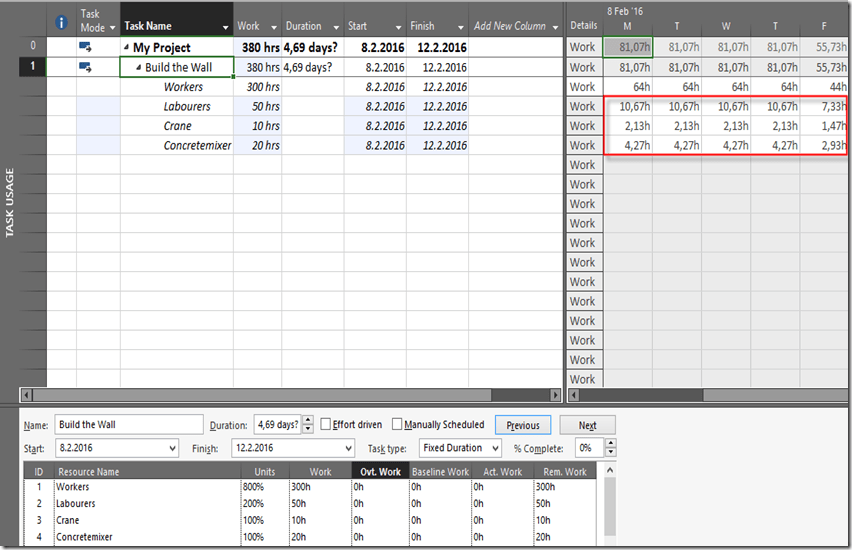Collapse the Build the Wall assignments
Screen dimensions: 852x550
pos(138,68)
